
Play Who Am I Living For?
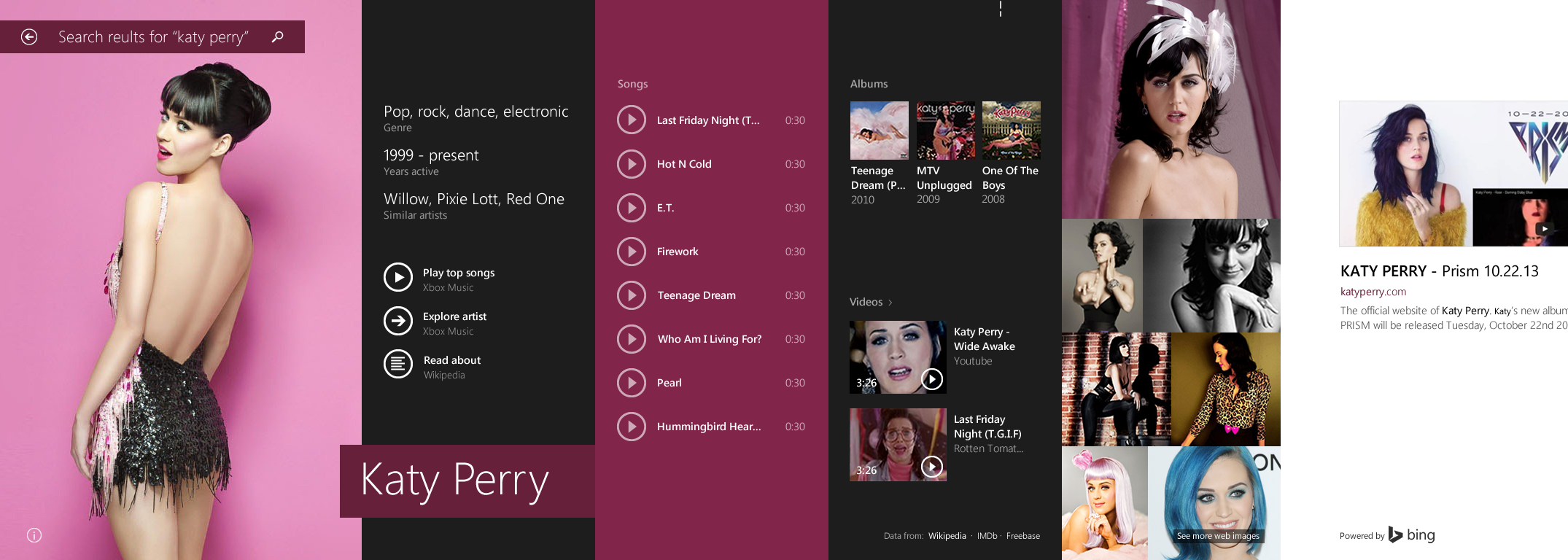click(632, 339)
